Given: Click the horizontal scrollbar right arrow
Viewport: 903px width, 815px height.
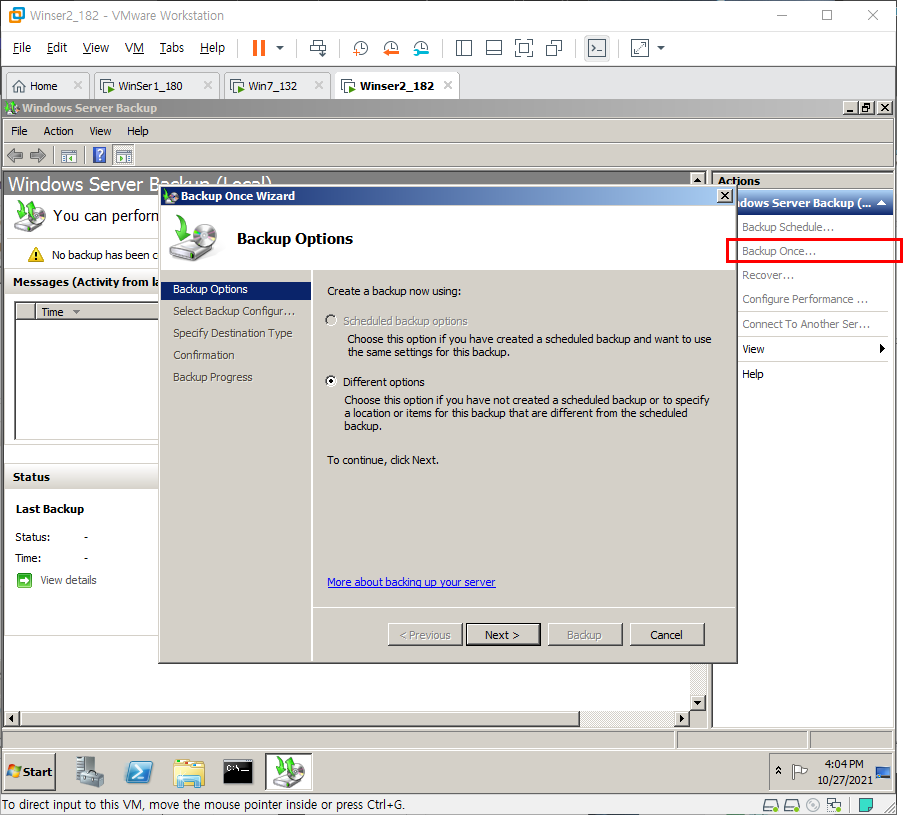Looking at the screenshot, I should pyautogui.click(x=682, y=718).
